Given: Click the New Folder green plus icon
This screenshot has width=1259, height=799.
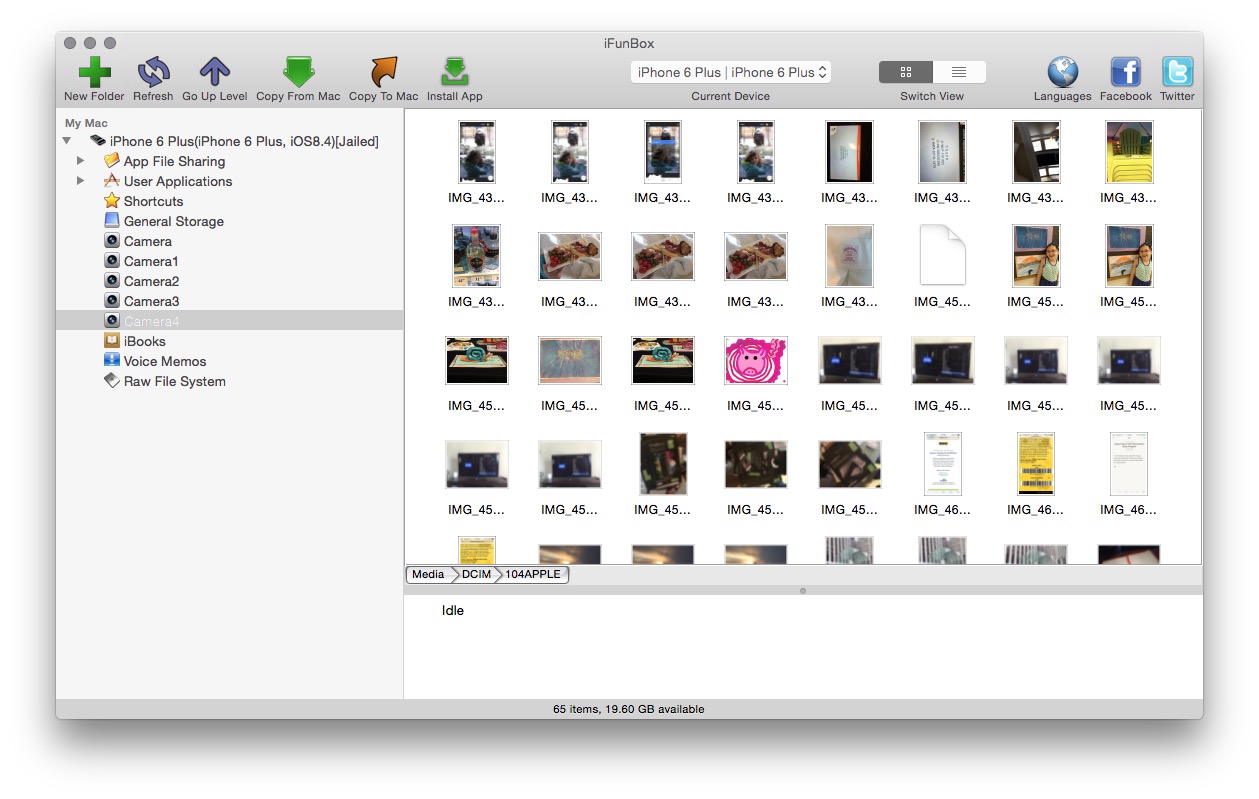Looking at the screenshot, I should pyautogui.click(x=94, y=73).
